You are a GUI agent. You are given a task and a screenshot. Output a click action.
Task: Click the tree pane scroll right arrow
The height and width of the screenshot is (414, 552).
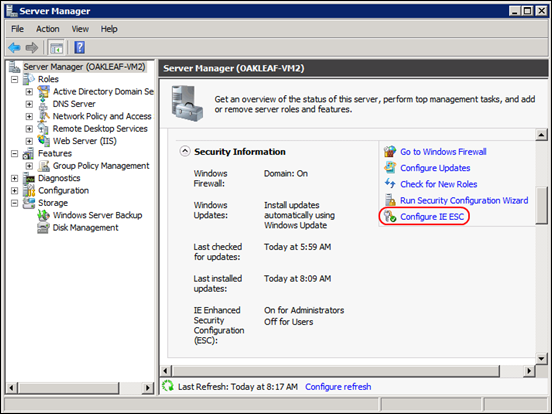pyautogui.click(x=148, y=388)
